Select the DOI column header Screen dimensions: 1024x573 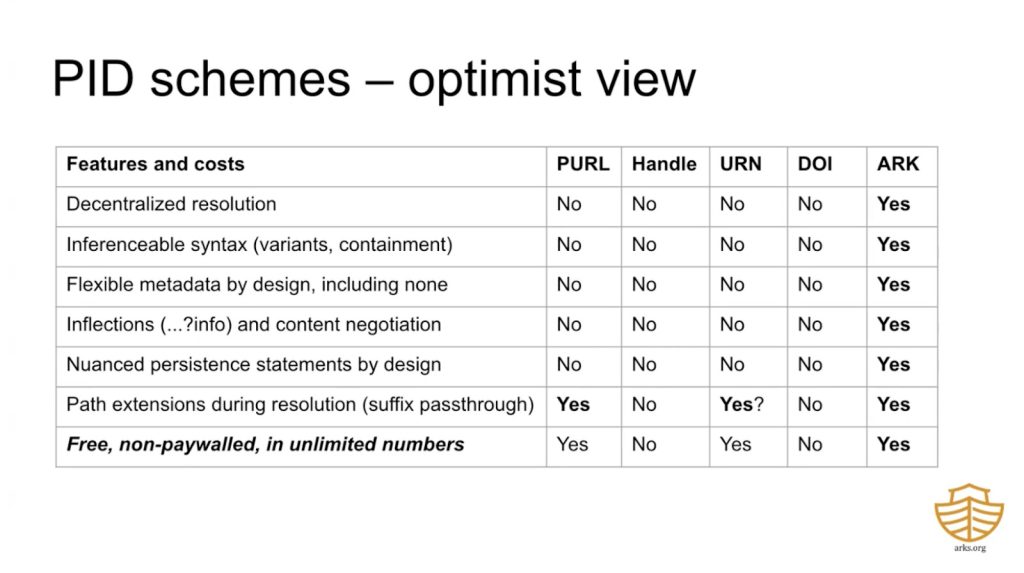click(x=815, y=164)
